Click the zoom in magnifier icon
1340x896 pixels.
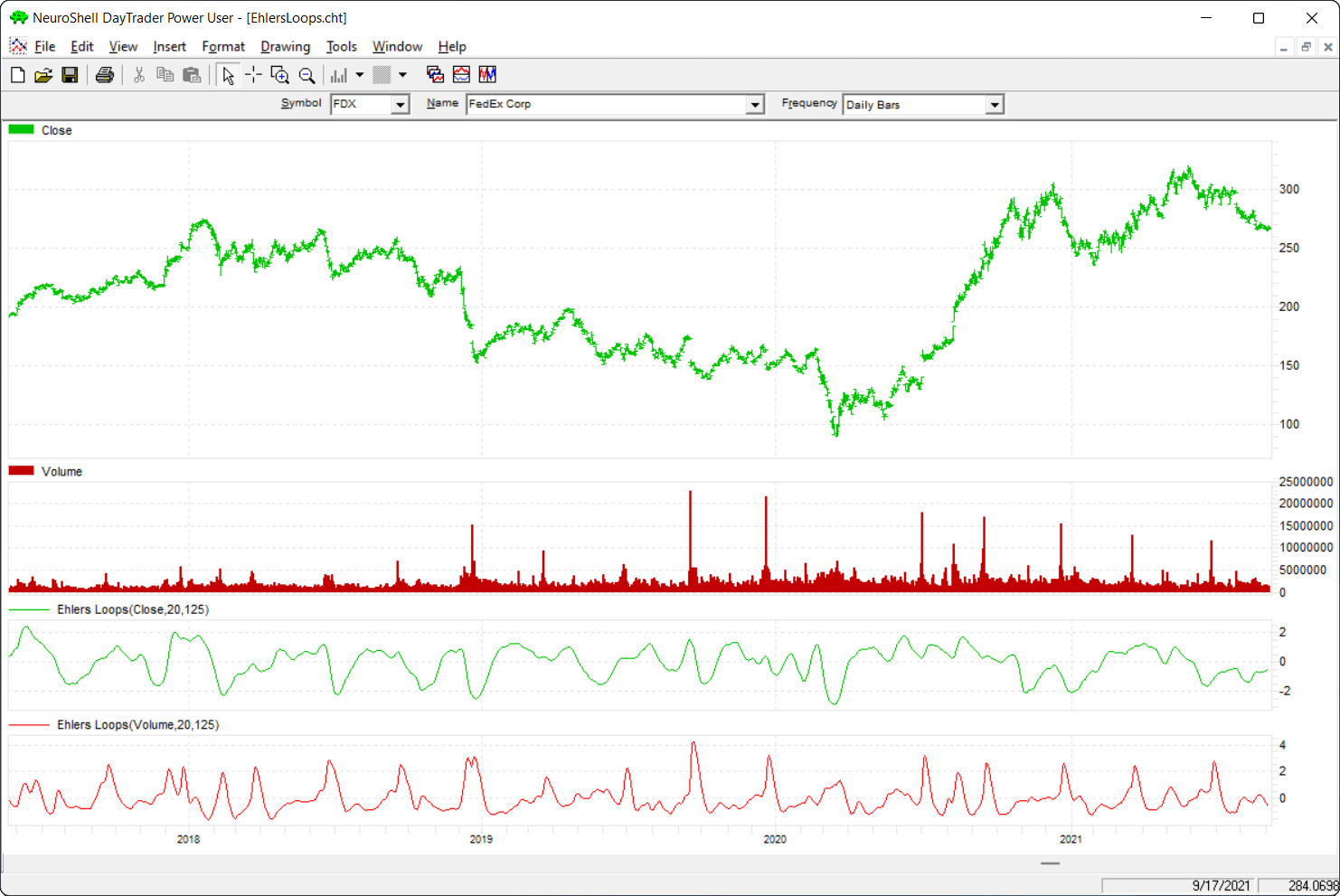point(280,75)
